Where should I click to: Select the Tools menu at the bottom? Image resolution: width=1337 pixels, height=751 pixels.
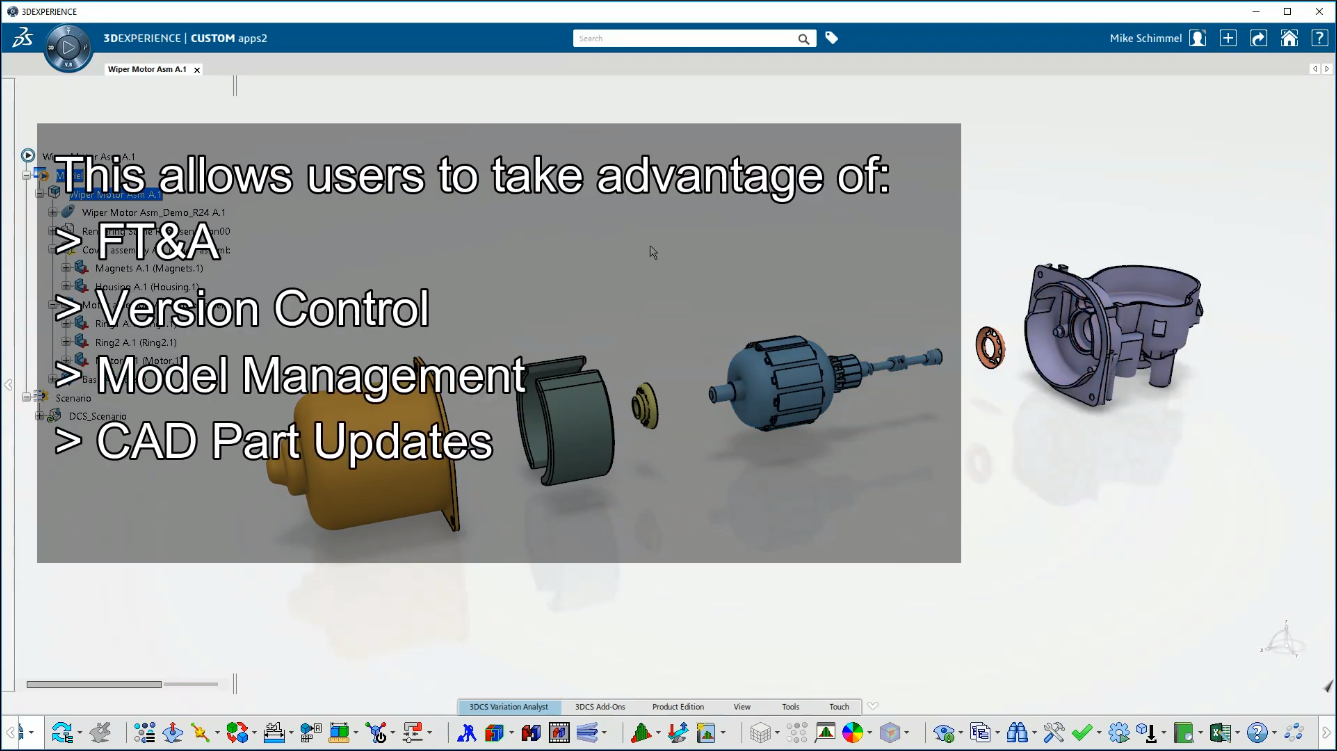point(790,706)
